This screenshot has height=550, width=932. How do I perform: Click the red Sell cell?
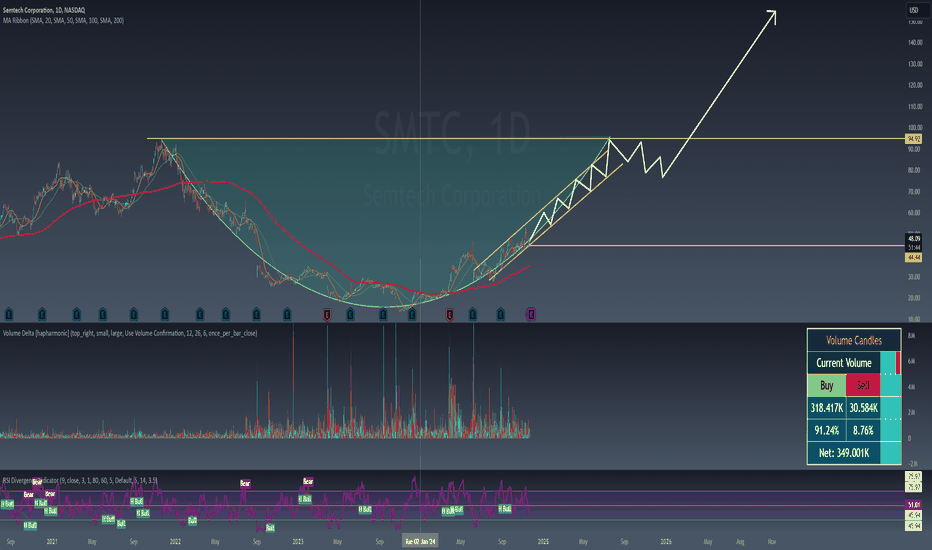tap(862, 385)
